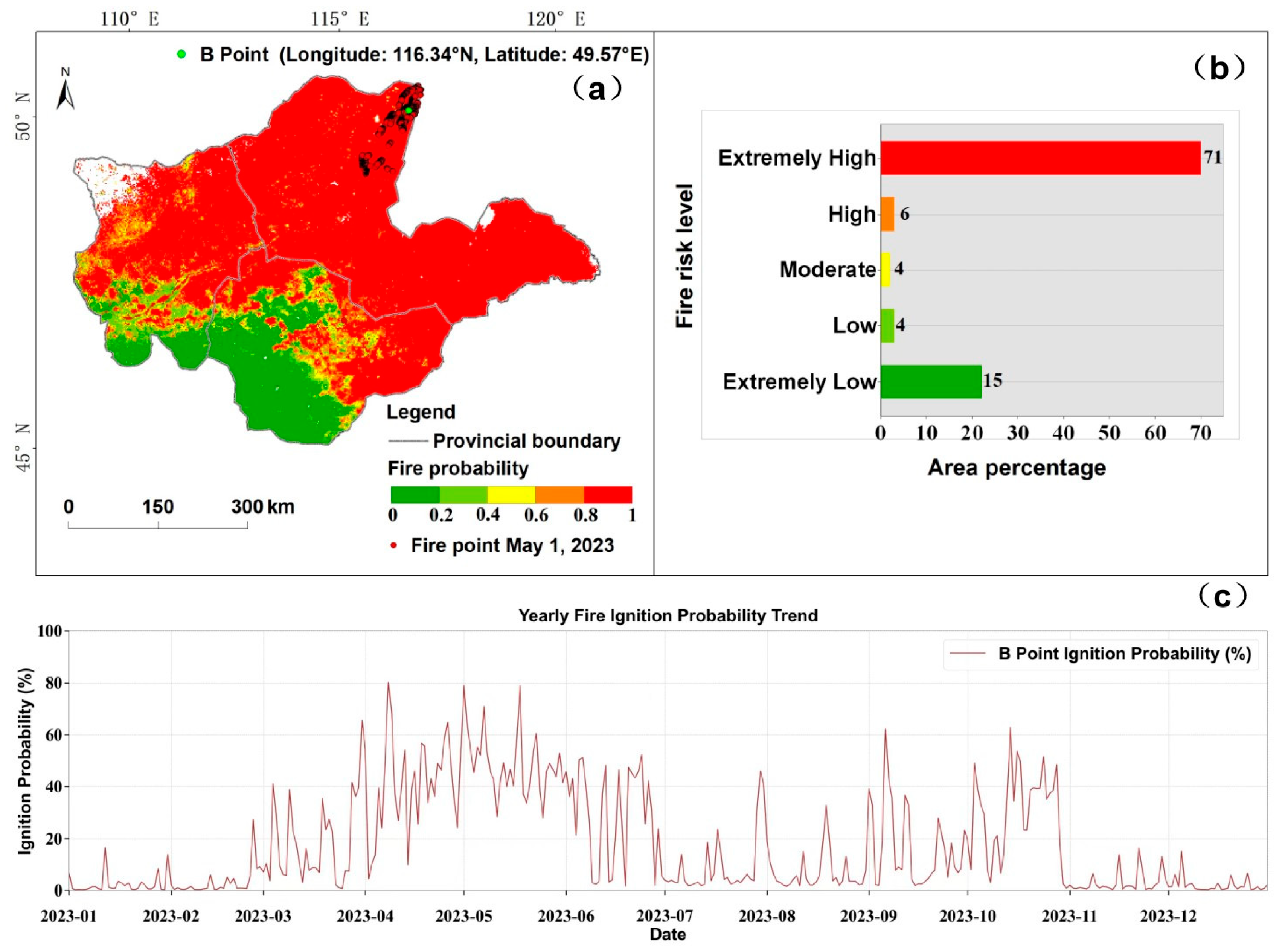Click red Fire point legend dot
Screen dimensions: 1285x952
[393, 545]
